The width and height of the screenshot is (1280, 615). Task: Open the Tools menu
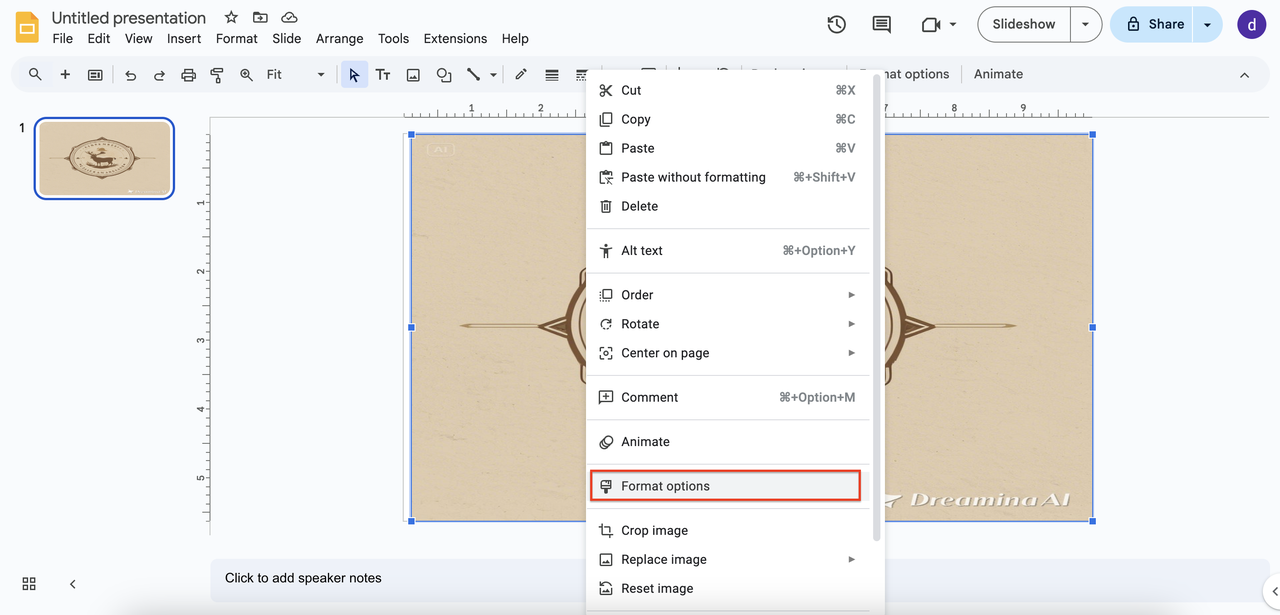coord(393,38)
